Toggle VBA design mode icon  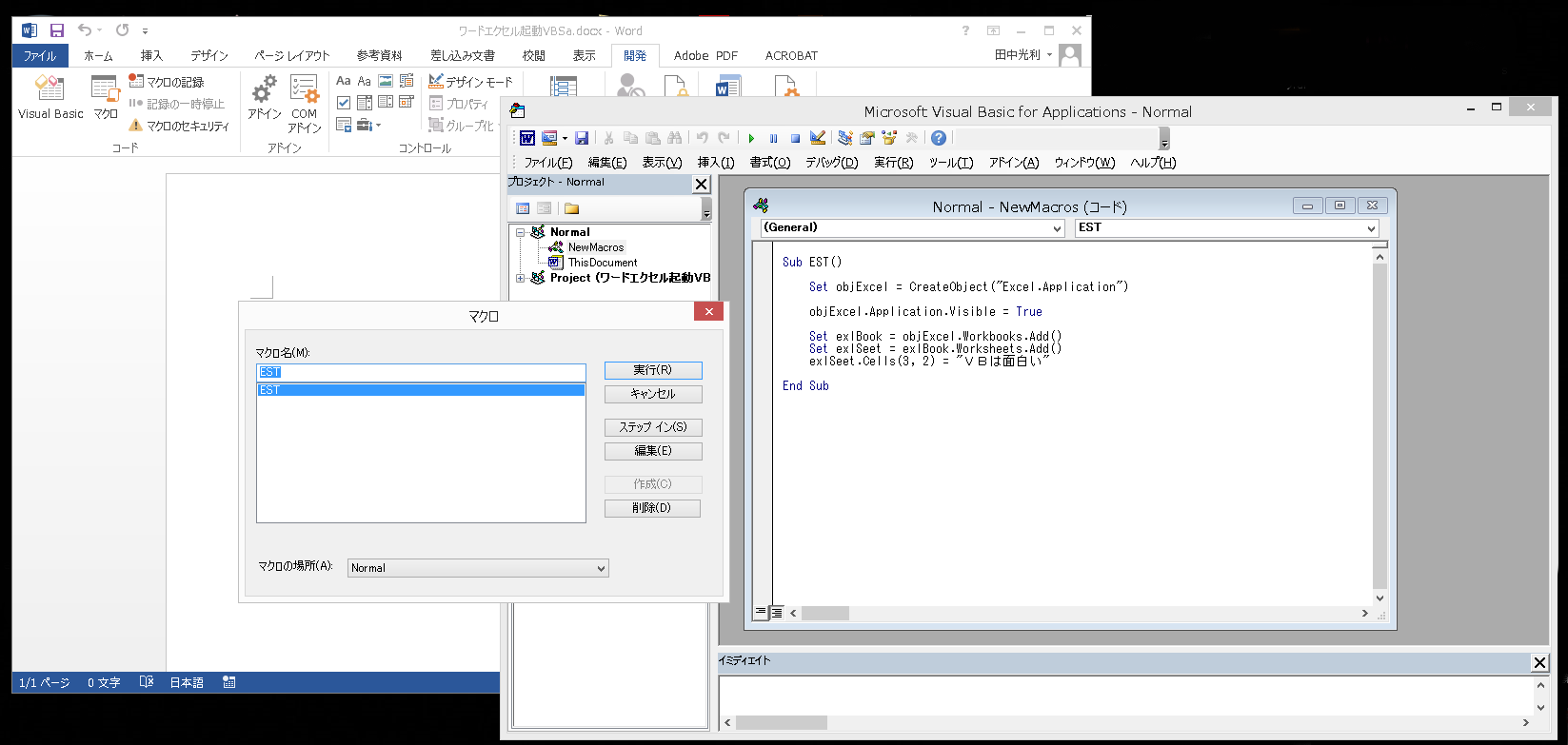817,138
